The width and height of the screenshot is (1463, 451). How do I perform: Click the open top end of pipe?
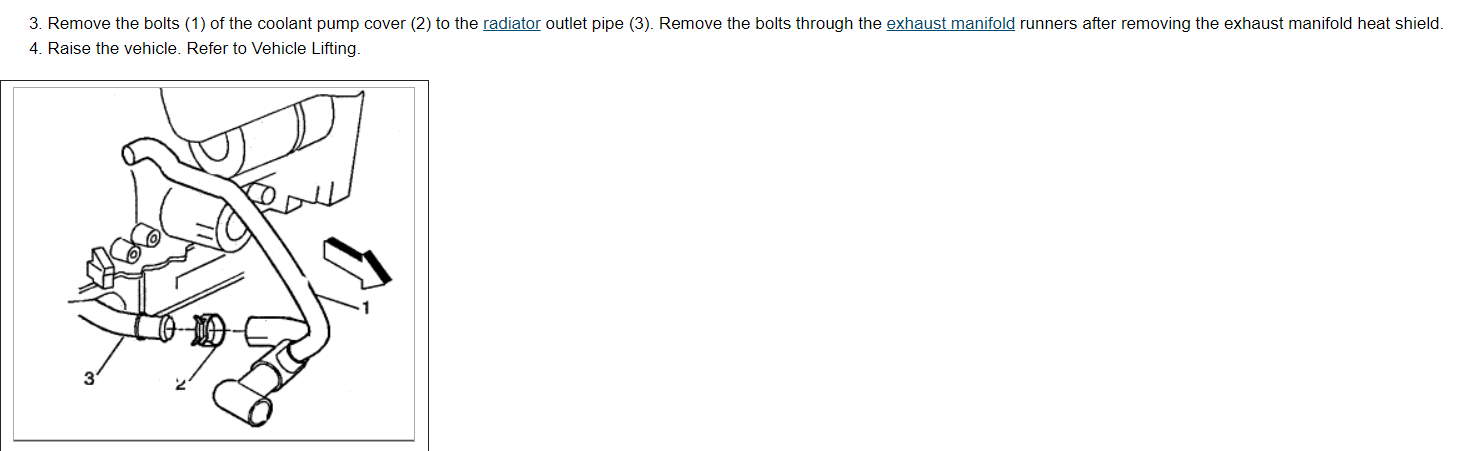[131, 154]
